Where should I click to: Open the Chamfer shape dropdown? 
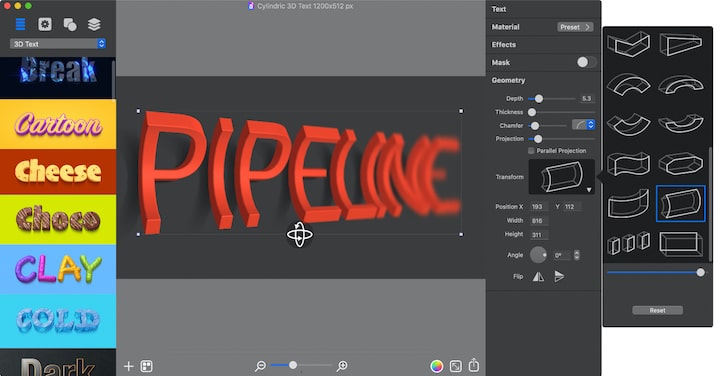click(x=583, y=125)
